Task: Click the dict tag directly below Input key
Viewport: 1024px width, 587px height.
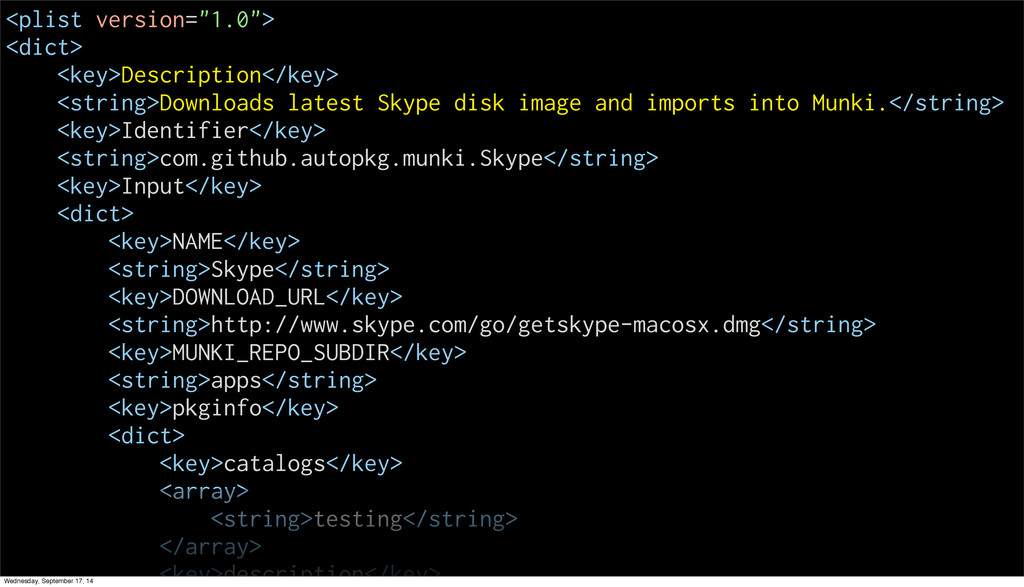Action: [95, 214]
